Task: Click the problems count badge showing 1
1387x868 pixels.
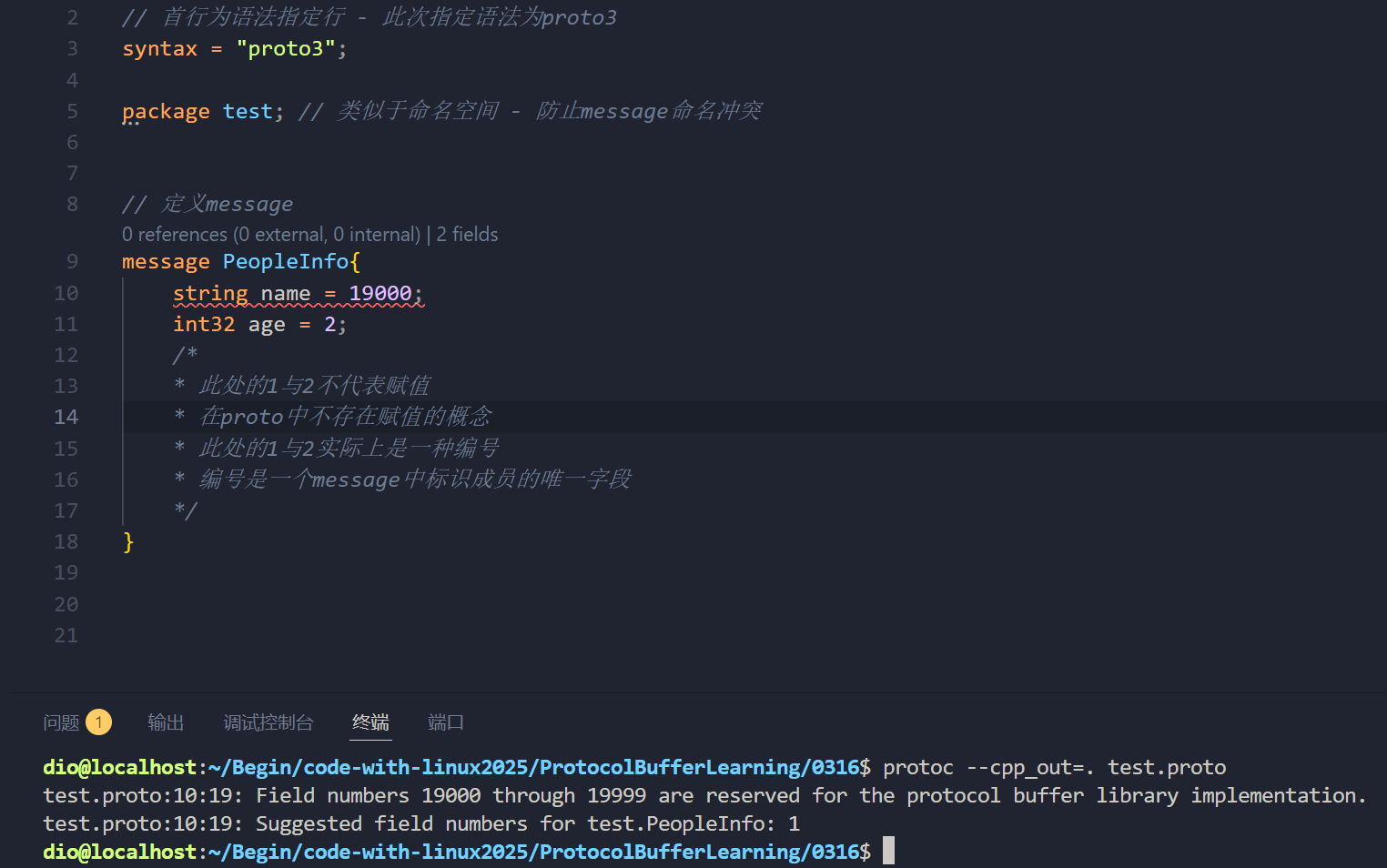Action: click(x=99, y=722)
